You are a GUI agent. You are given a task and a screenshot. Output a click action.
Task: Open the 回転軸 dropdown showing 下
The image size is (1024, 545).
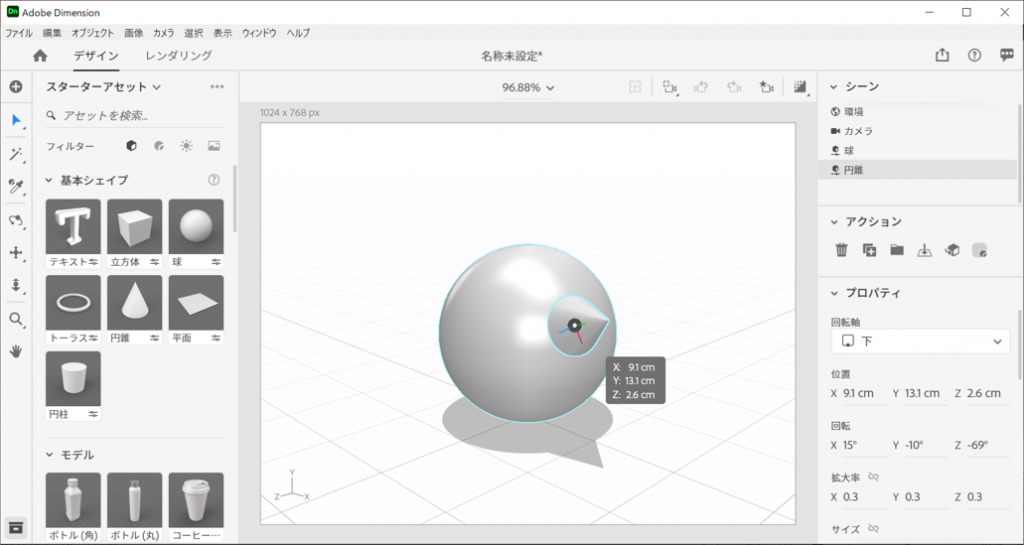(x=920, y=341)
